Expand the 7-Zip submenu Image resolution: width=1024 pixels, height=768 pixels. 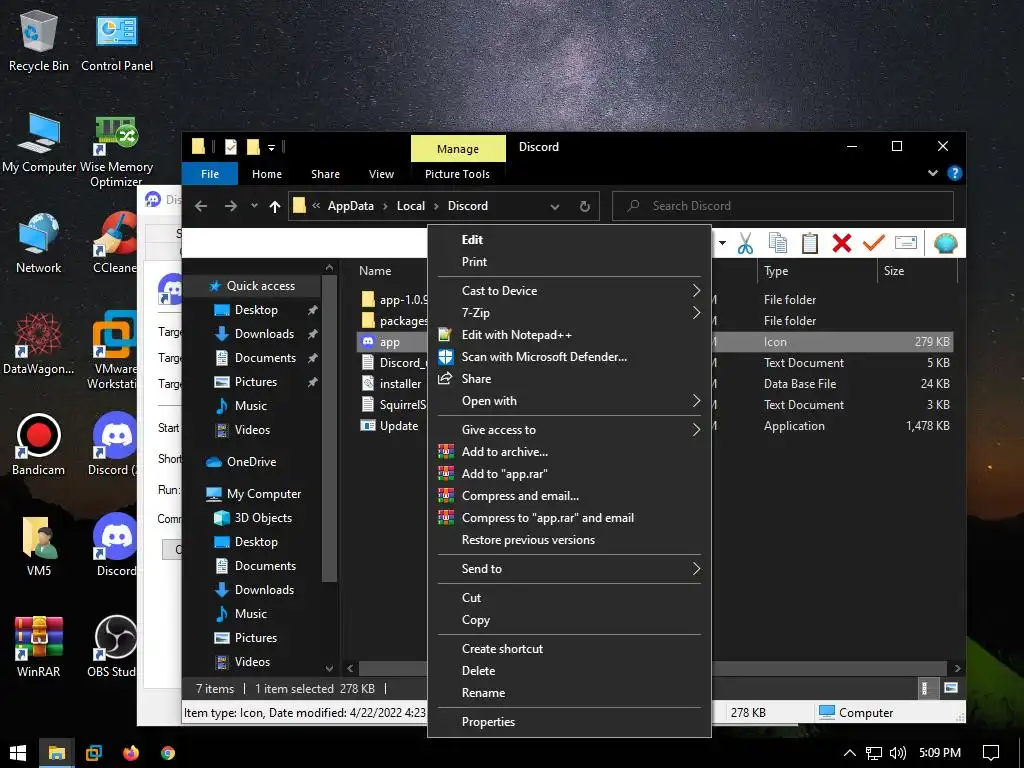(x=696, y=313)
